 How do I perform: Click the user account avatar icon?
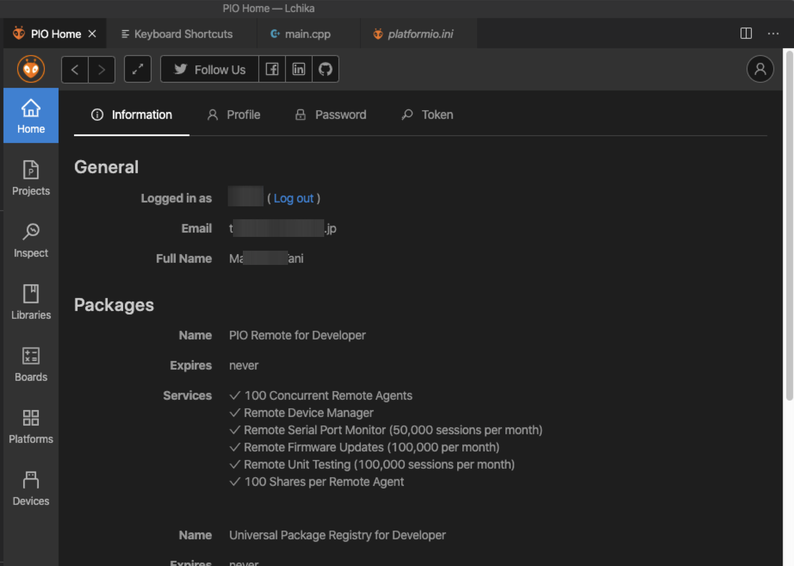coord(760,69)
